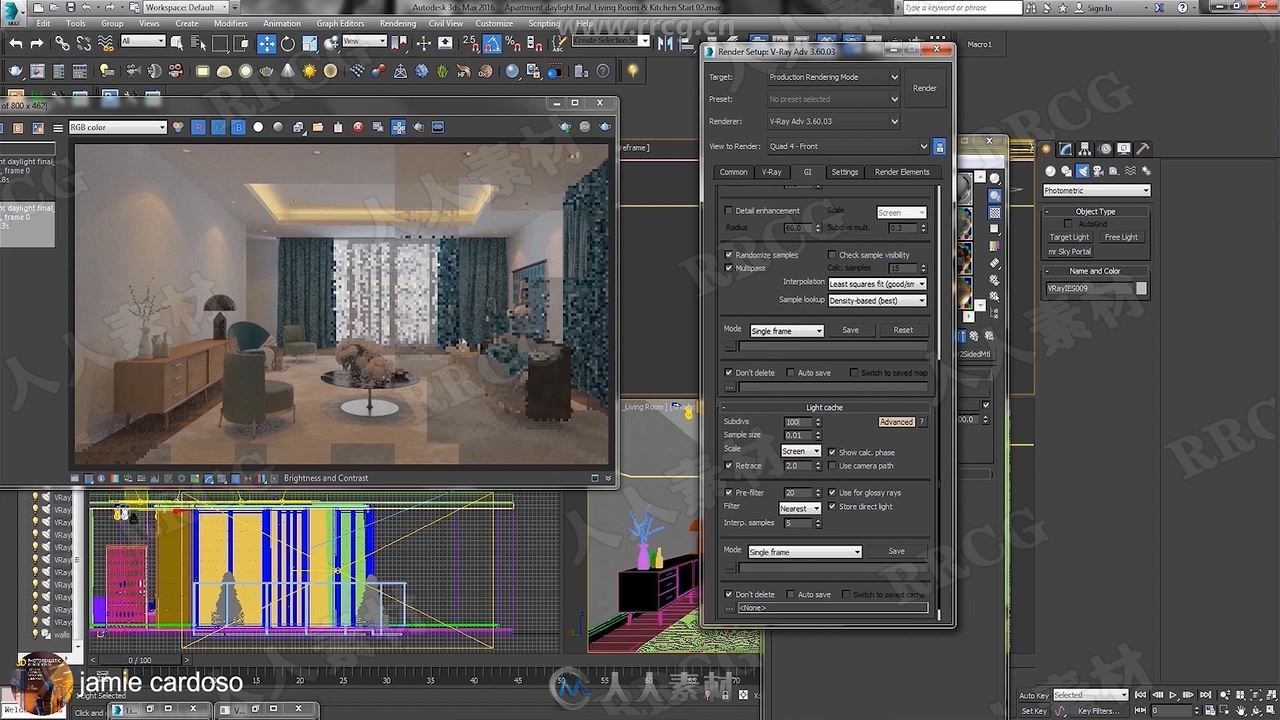
Task: Click the Free Light button
Action: pyautogui.click(x=1121, y=237)
